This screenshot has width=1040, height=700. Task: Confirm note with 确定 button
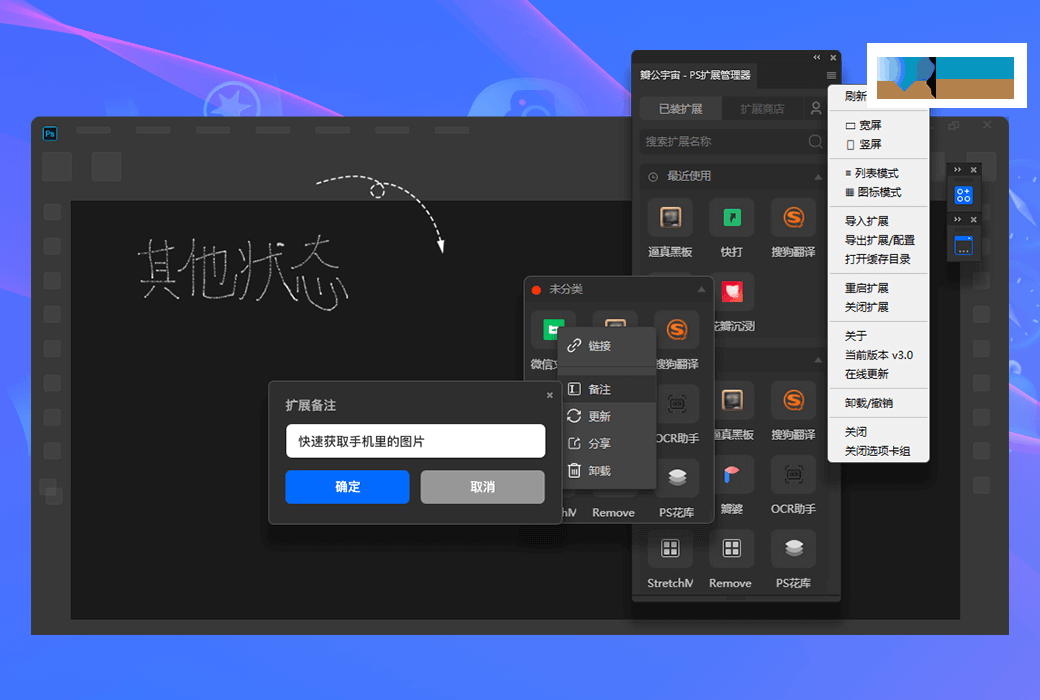(347, 487)
